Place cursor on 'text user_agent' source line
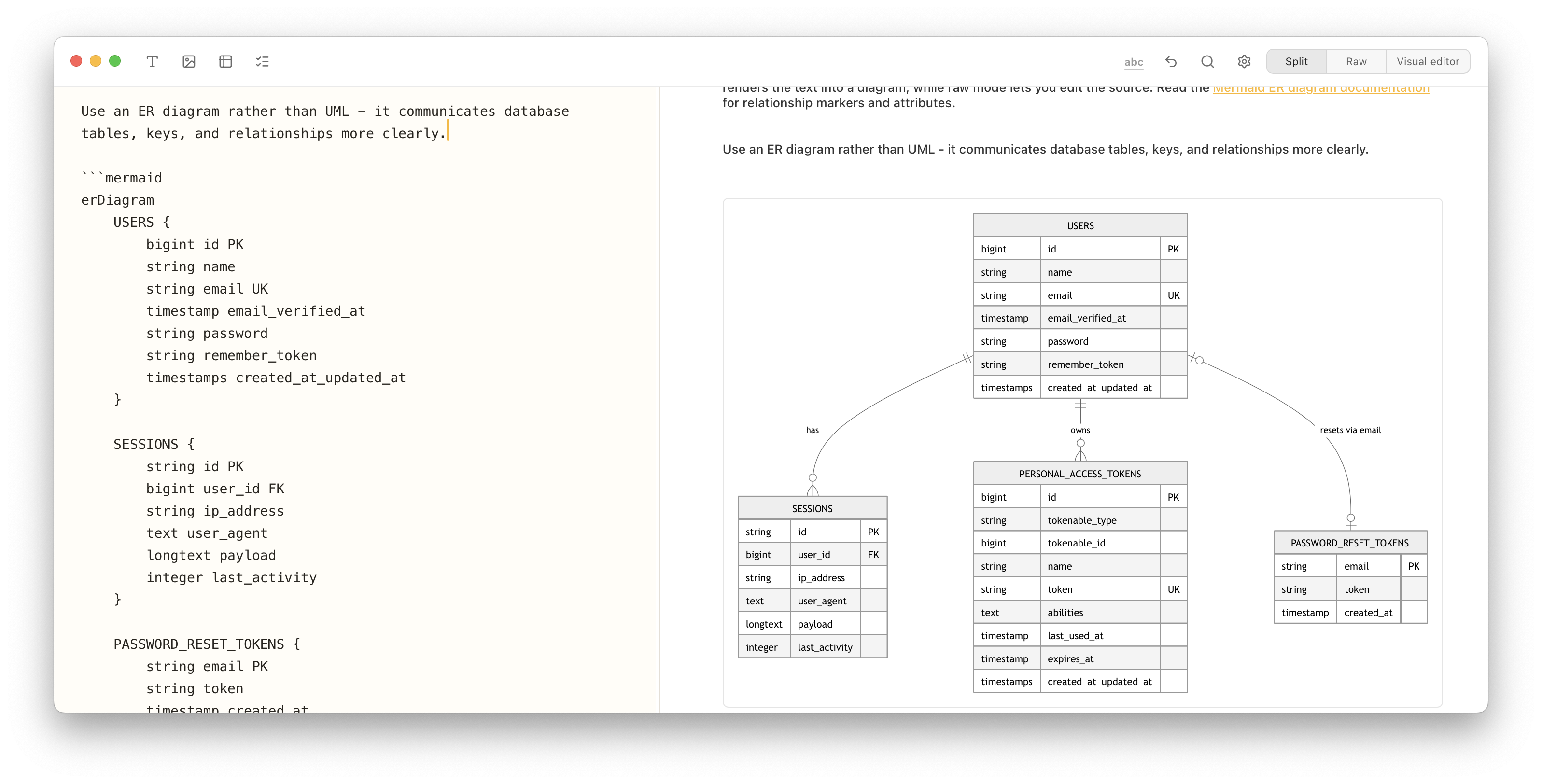Image resolution: width=1542 pixels, height=784 pixels. click(x=207, y=533)
